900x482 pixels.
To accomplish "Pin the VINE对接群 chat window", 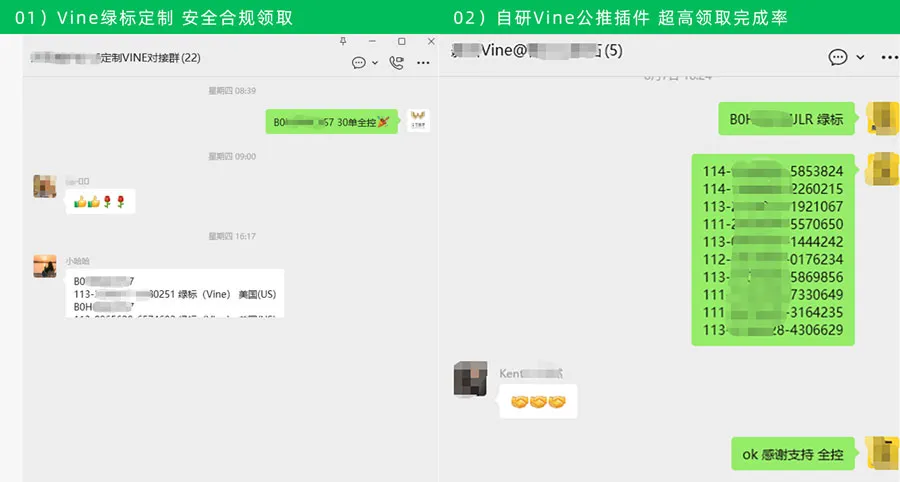I will [x=343, y=41].
